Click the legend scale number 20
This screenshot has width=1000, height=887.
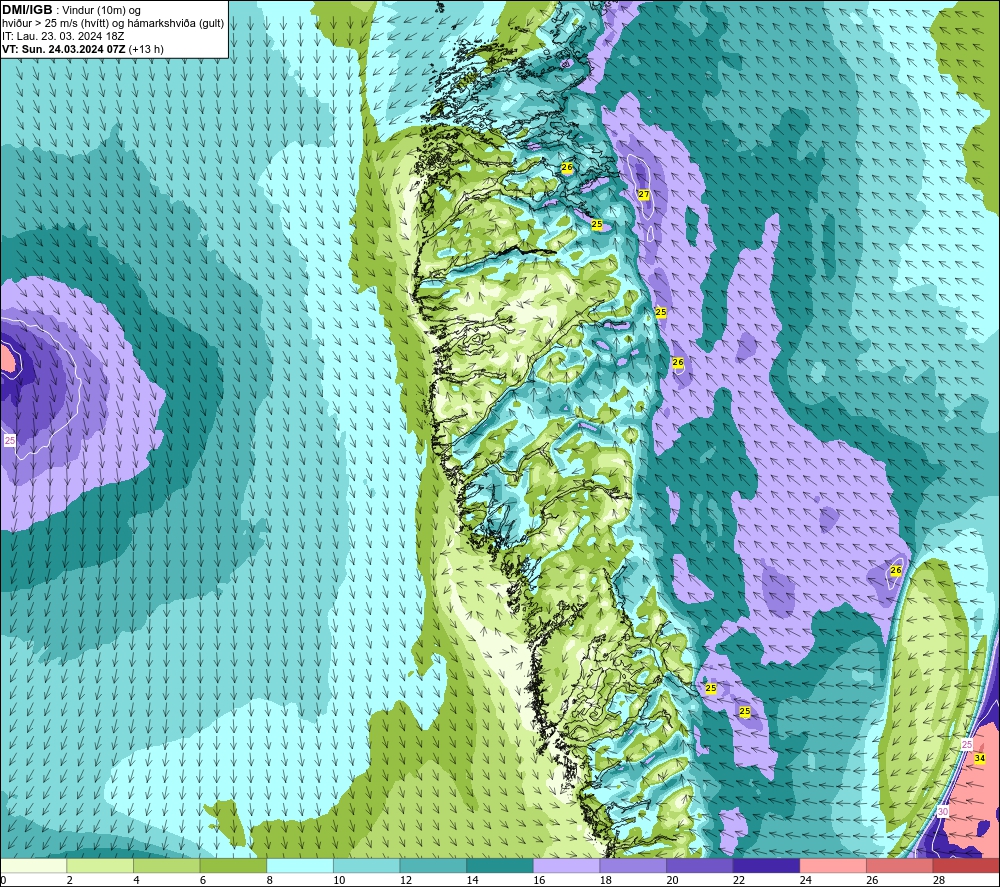672,880
